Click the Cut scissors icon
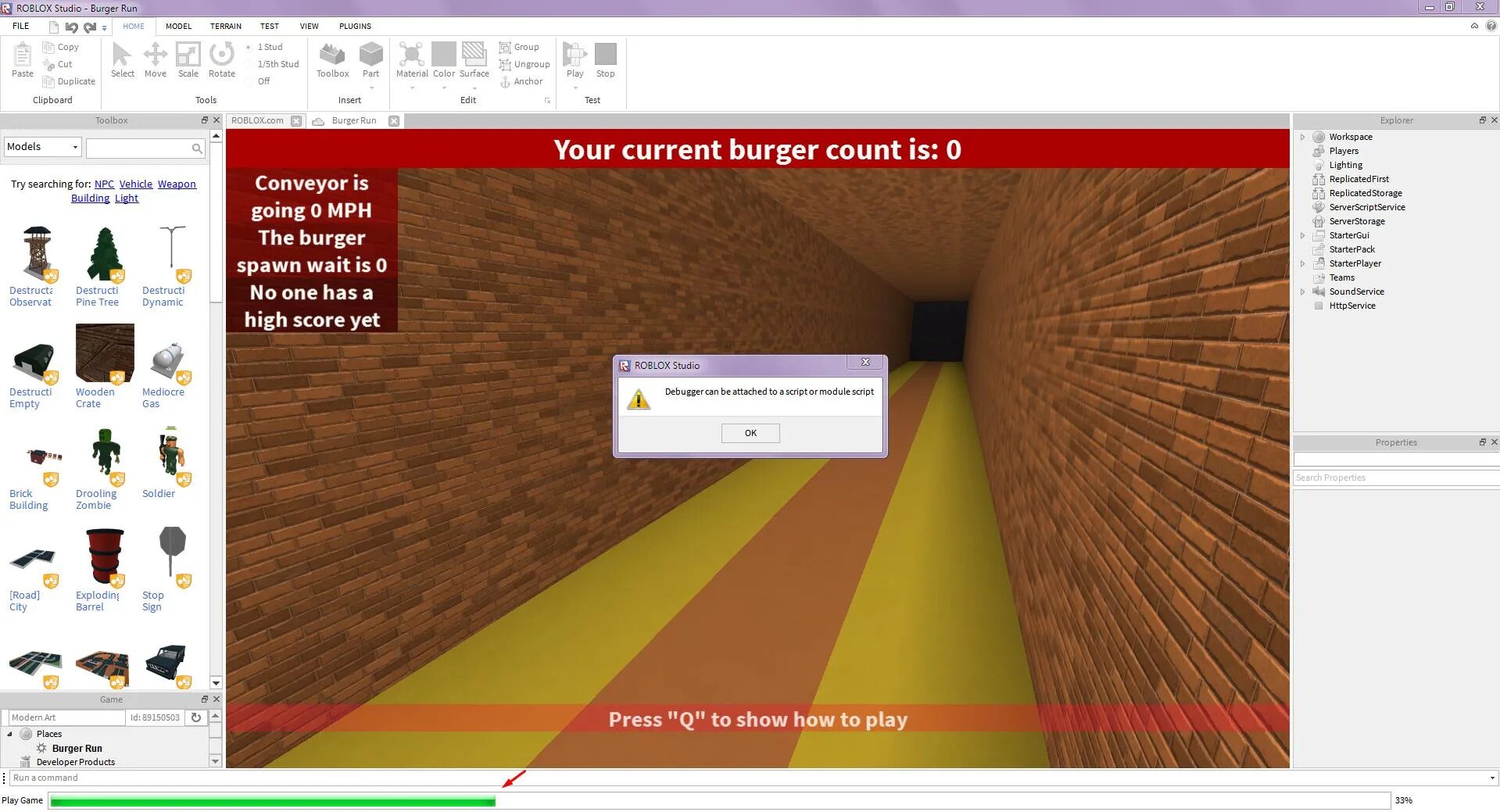This screenshot has width=1500, height=812. coord(48,64)
